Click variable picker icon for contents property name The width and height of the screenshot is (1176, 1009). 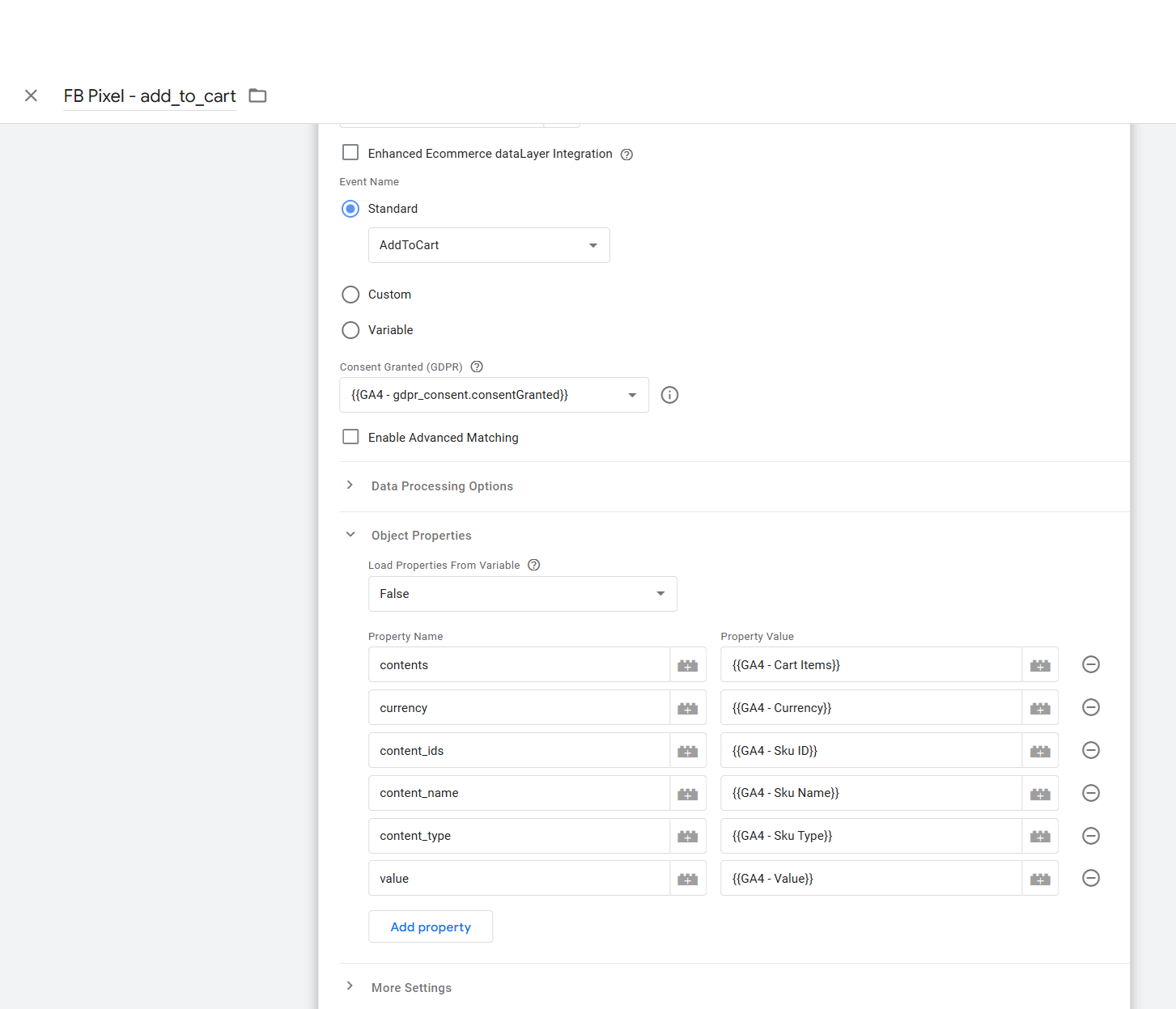[x=687, y=665]
